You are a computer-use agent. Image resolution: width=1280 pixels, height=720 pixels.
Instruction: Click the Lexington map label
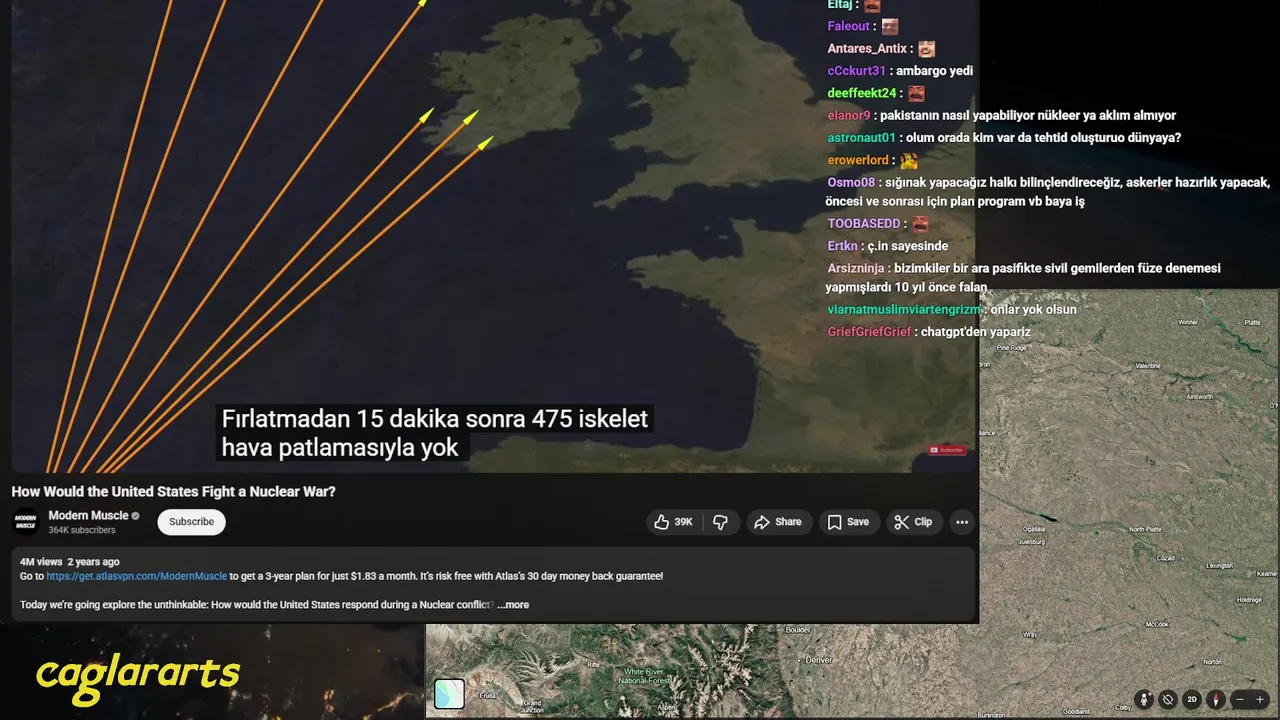point(1220,565)
